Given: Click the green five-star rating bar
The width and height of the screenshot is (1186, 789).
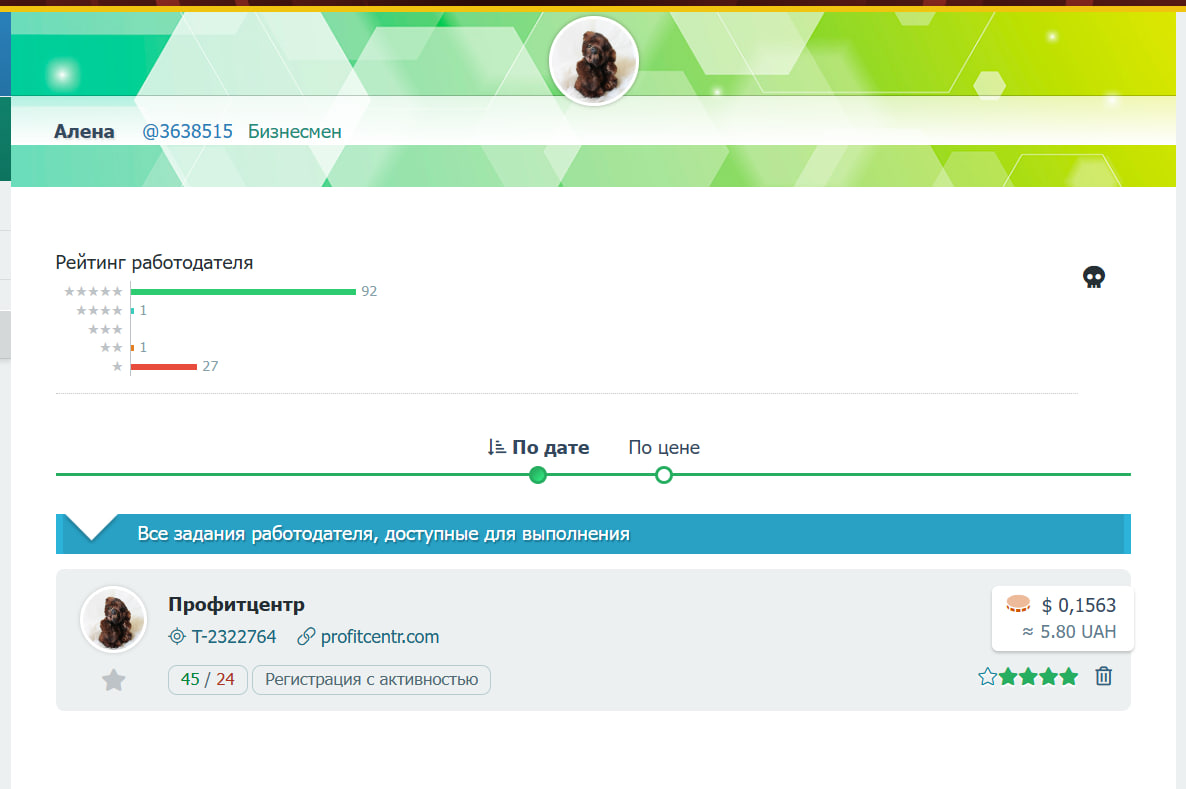Looking at the screenshot, I should 243,292.
